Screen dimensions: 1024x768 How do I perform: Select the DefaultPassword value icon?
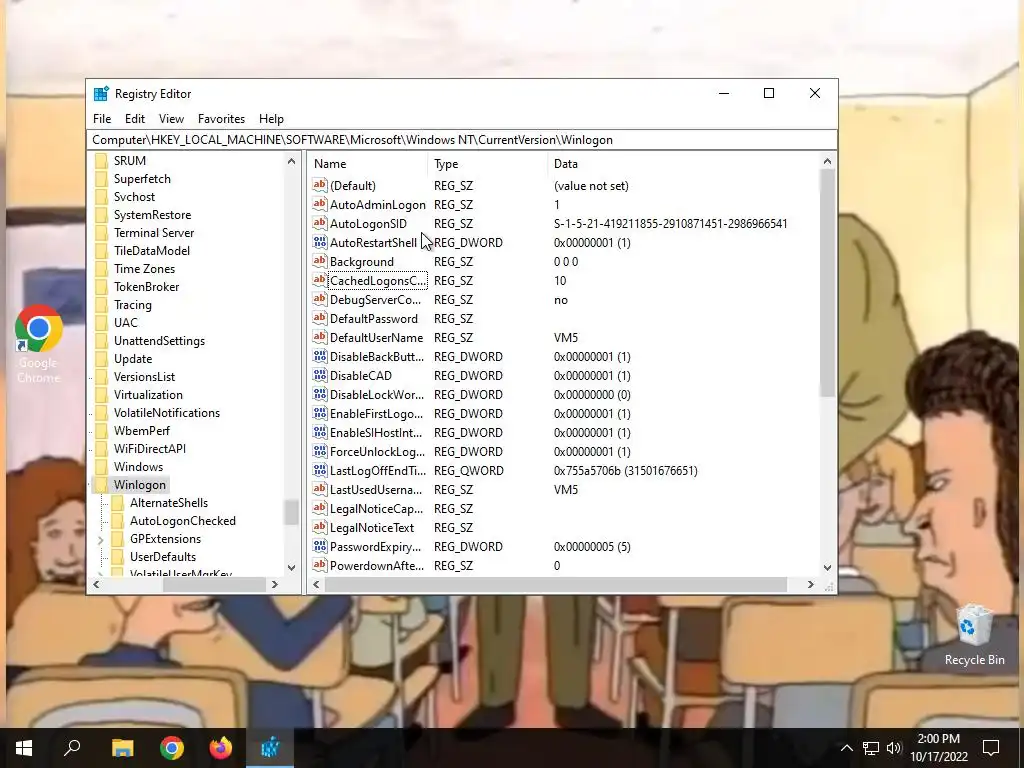coord(319,319)
